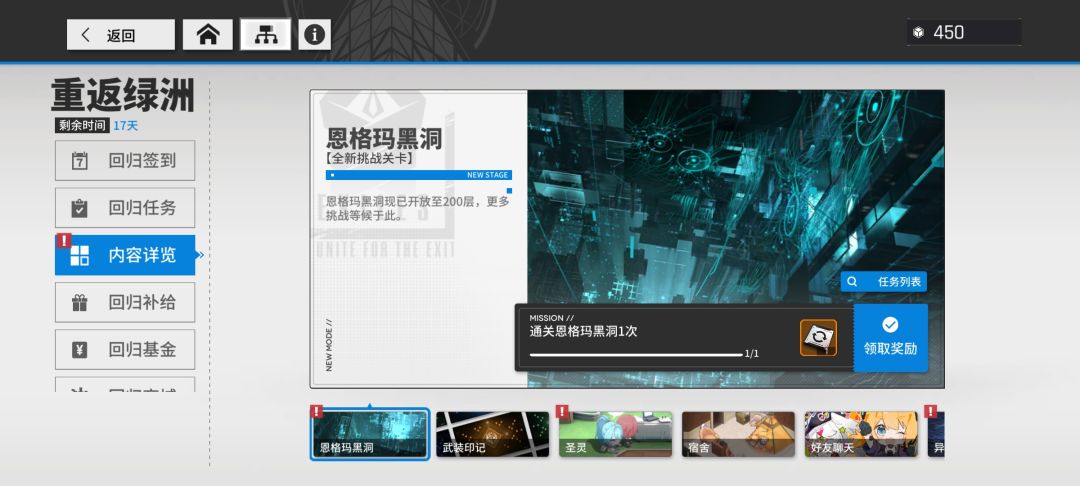Click the gift icon on 回归补给

(80, 303)
